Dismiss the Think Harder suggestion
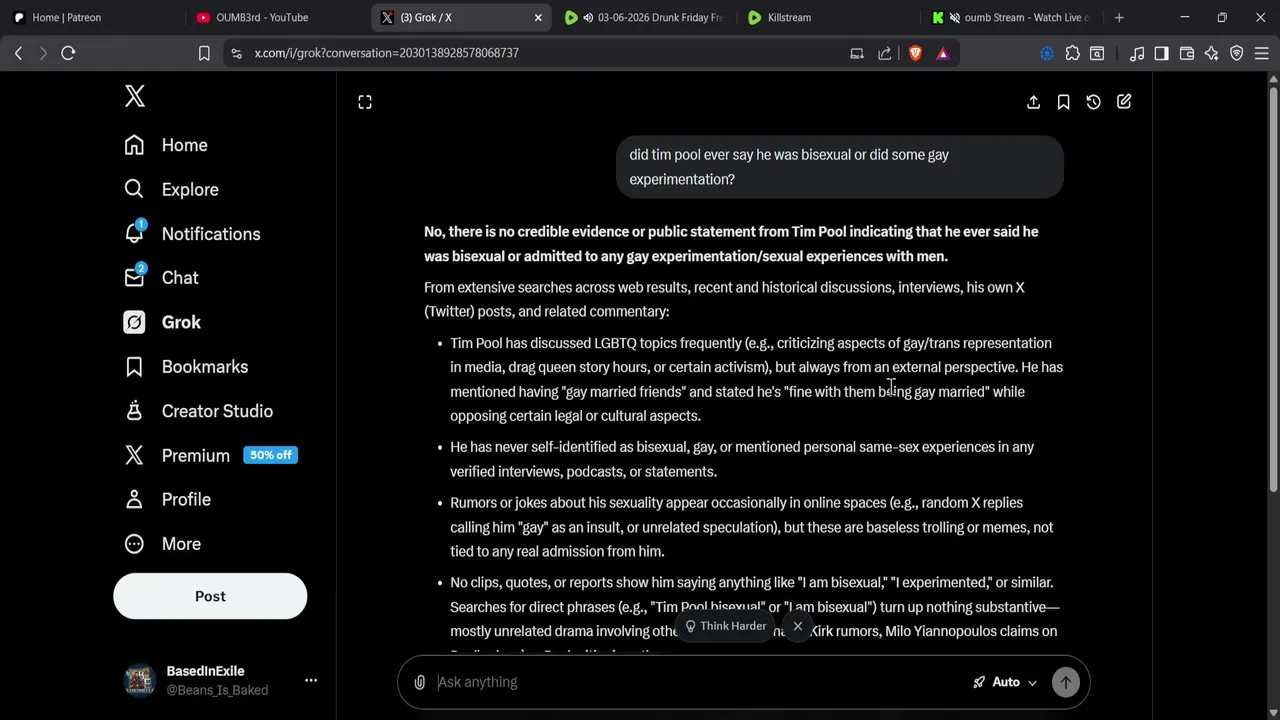Screen dimensions: 1280x720 (x=798, y=627)
